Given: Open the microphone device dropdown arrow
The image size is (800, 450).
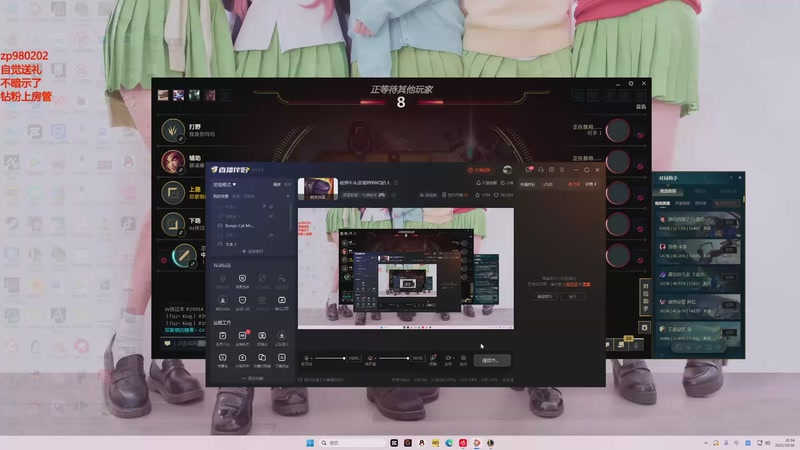Looking at the screenshot, I should (311, 358).
